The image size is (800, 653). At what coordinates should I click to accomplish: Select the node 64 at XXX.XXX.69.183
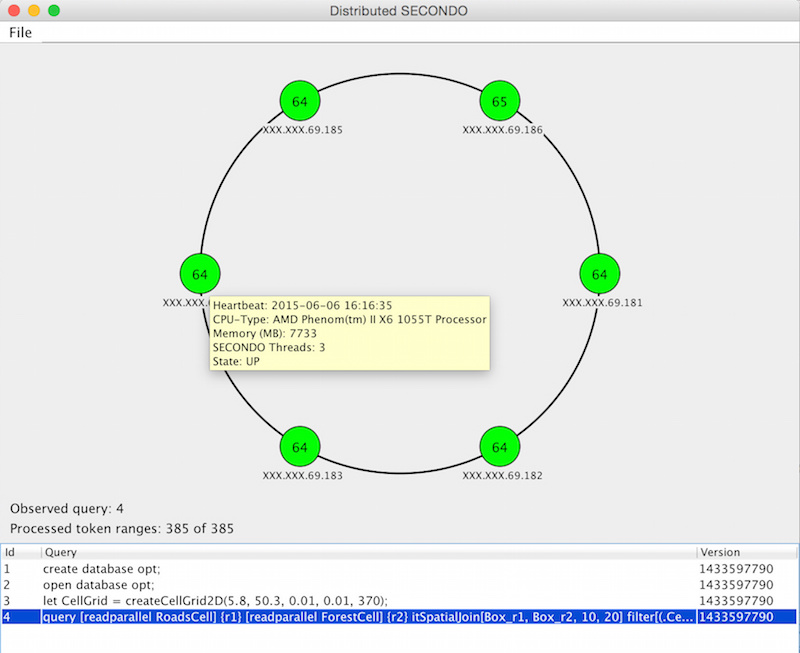click(299, 447)
